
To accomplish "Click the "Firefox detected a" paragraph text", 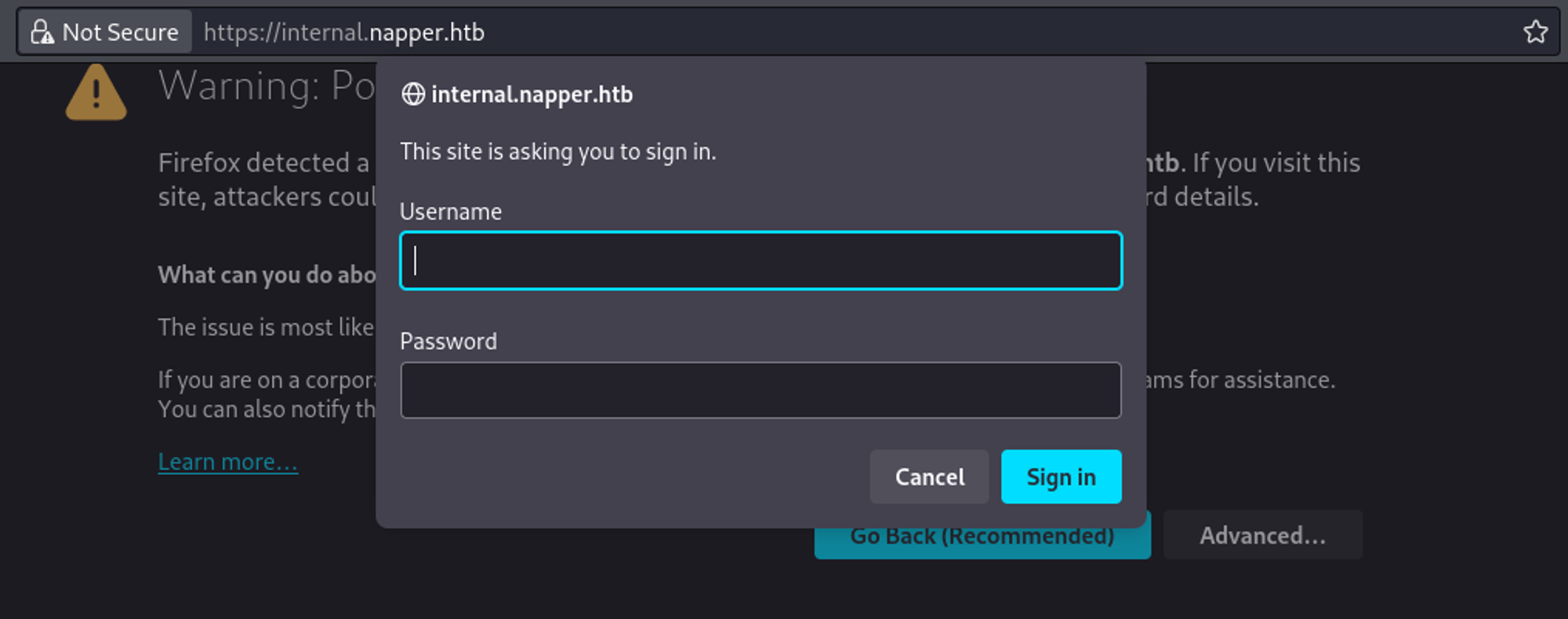I will [x=263, y=163].
